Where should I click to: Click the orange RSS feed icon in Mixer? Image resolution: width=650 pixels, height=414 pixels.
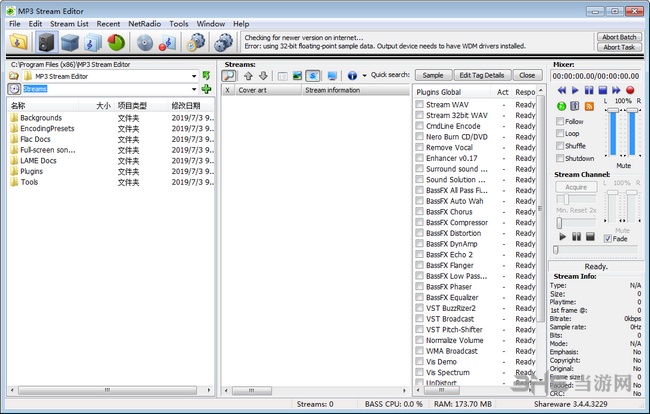pyautogui.click(x=589, y=106)
